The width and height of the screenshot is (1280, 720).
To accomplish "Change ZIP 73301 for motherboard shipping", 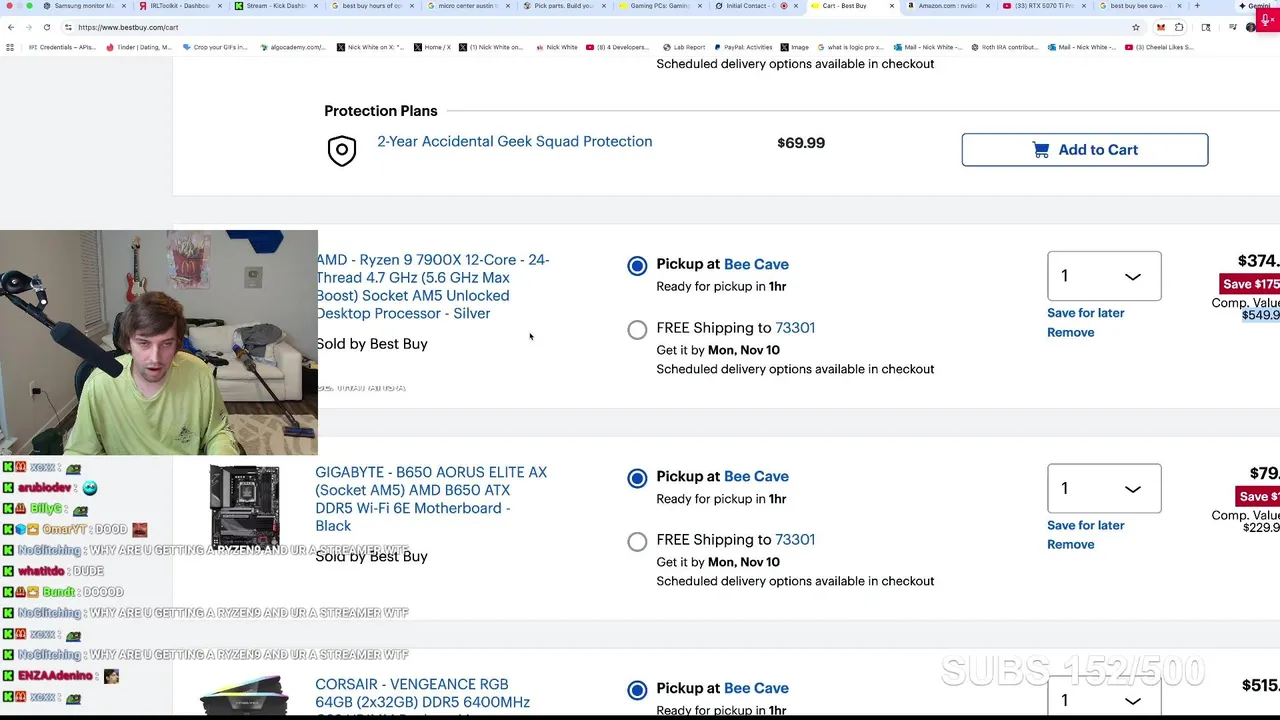I will coord(795,539).
